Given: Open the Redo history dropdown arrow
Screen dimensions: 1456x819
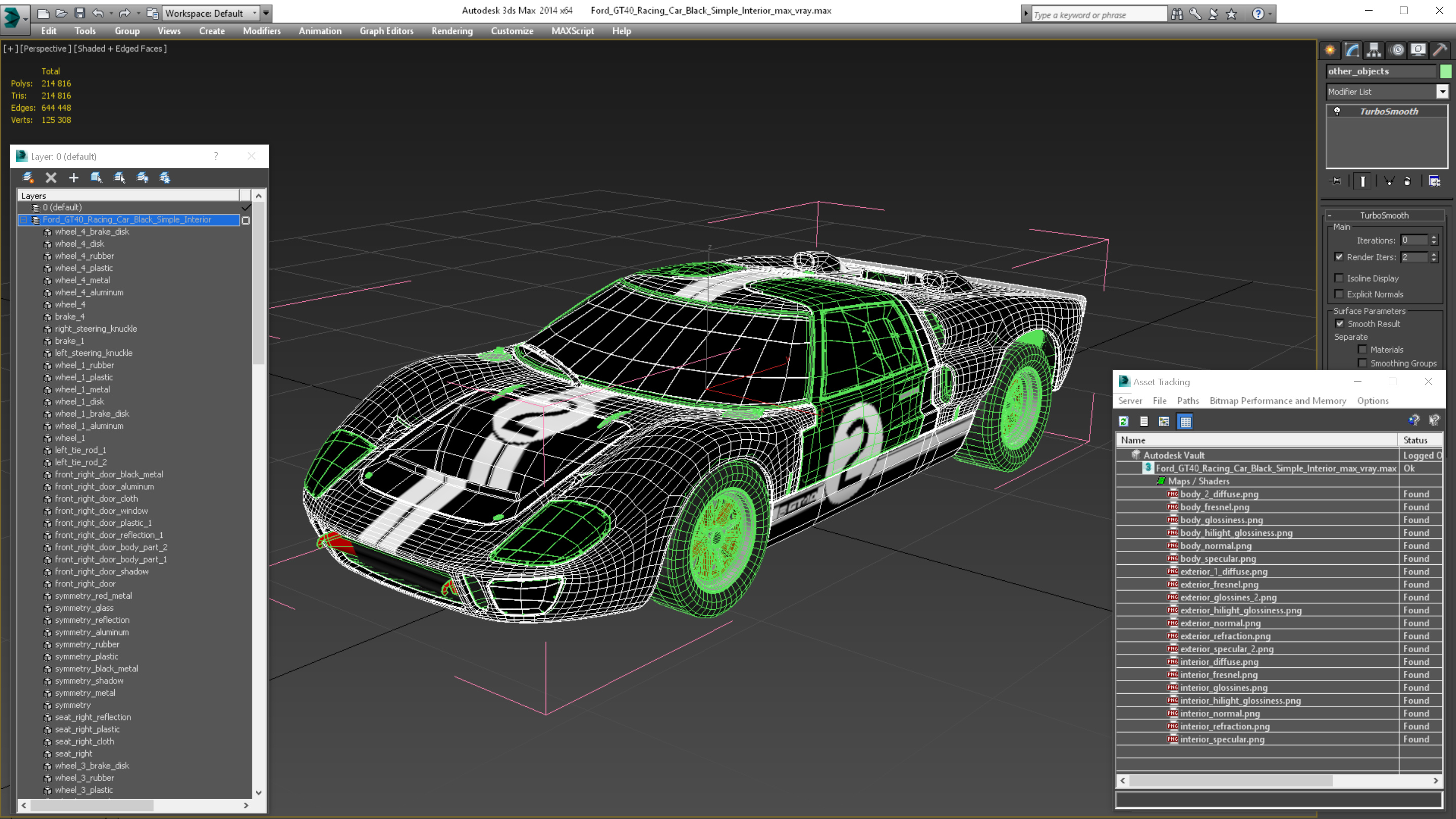Looking at the screenshot, I should pos(138,13).
